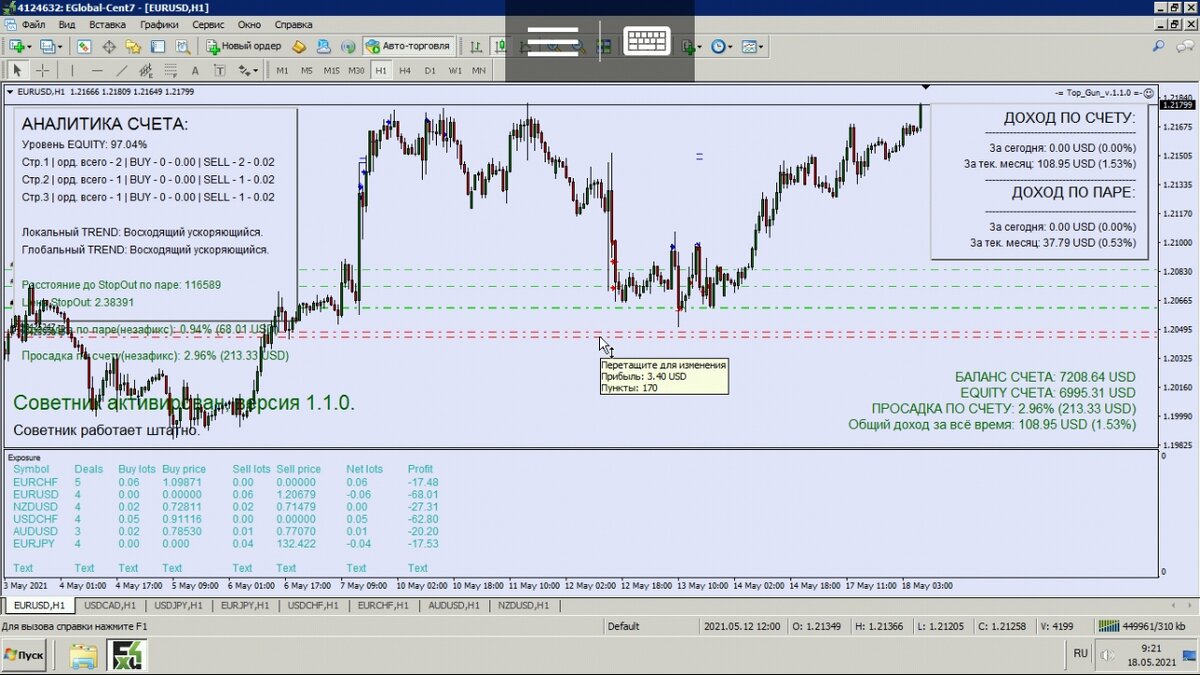Select the horizontal line tool
The image size is (1200, 675).
click(x=97, y=70)
